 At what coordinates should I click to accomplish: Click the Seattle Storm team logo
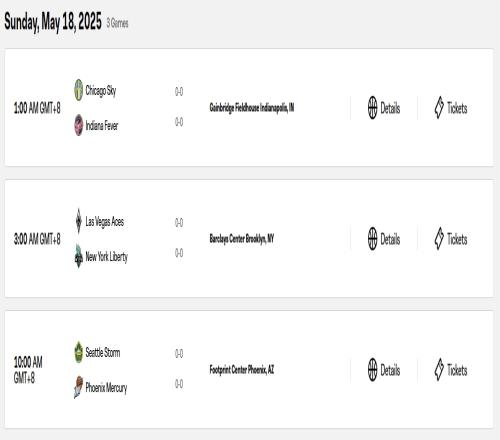click(78, 352)
